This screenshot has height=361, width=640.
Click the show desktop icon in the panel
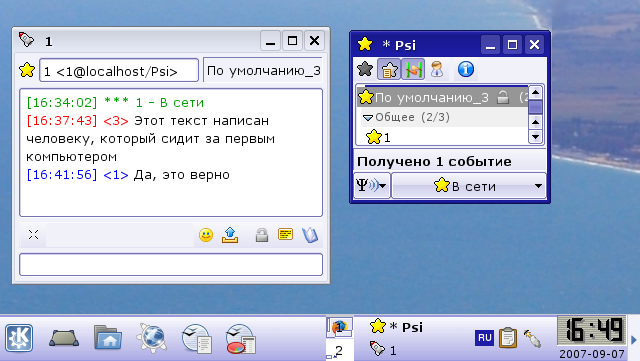click(x=64, y=338)
